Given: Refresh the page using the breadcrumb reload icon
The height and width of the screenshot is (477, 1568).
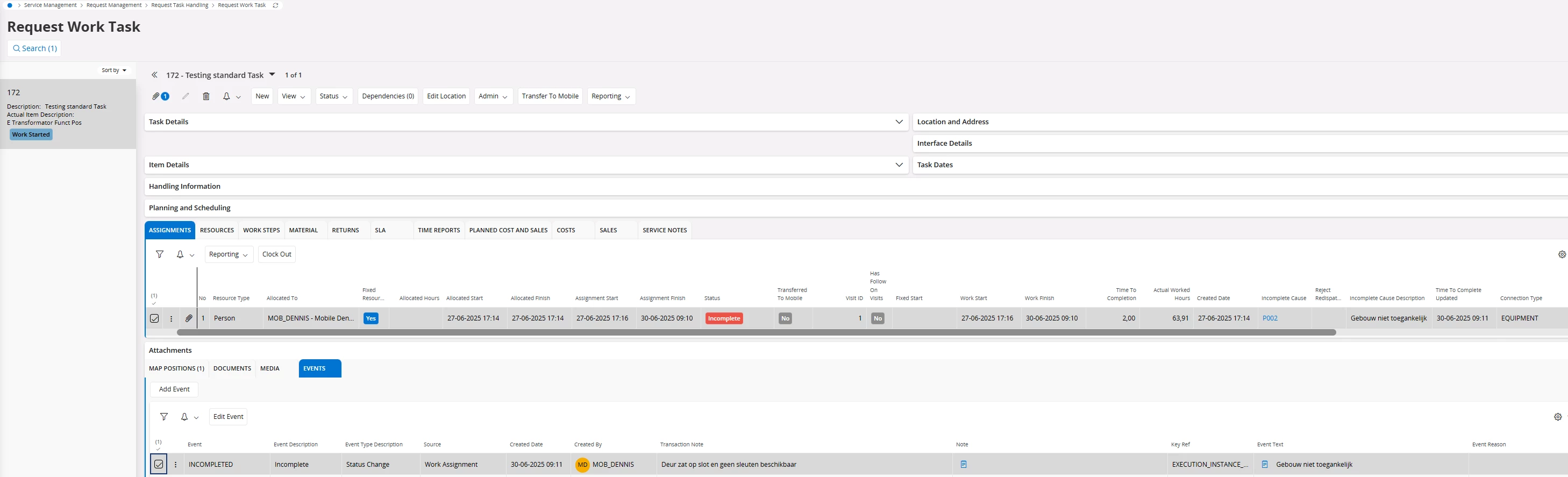Looking at the screenshot, I should tap(276, 5).
